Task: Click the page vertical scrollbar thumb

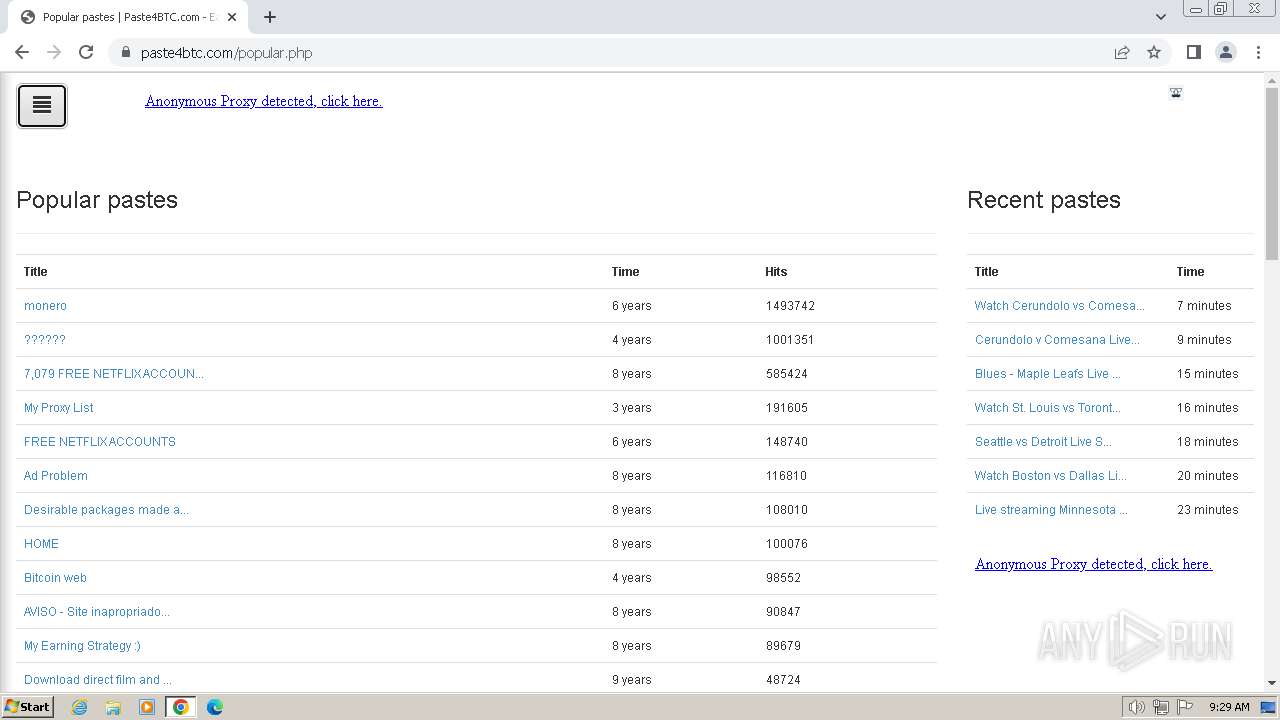Action: click(1272, 174)
